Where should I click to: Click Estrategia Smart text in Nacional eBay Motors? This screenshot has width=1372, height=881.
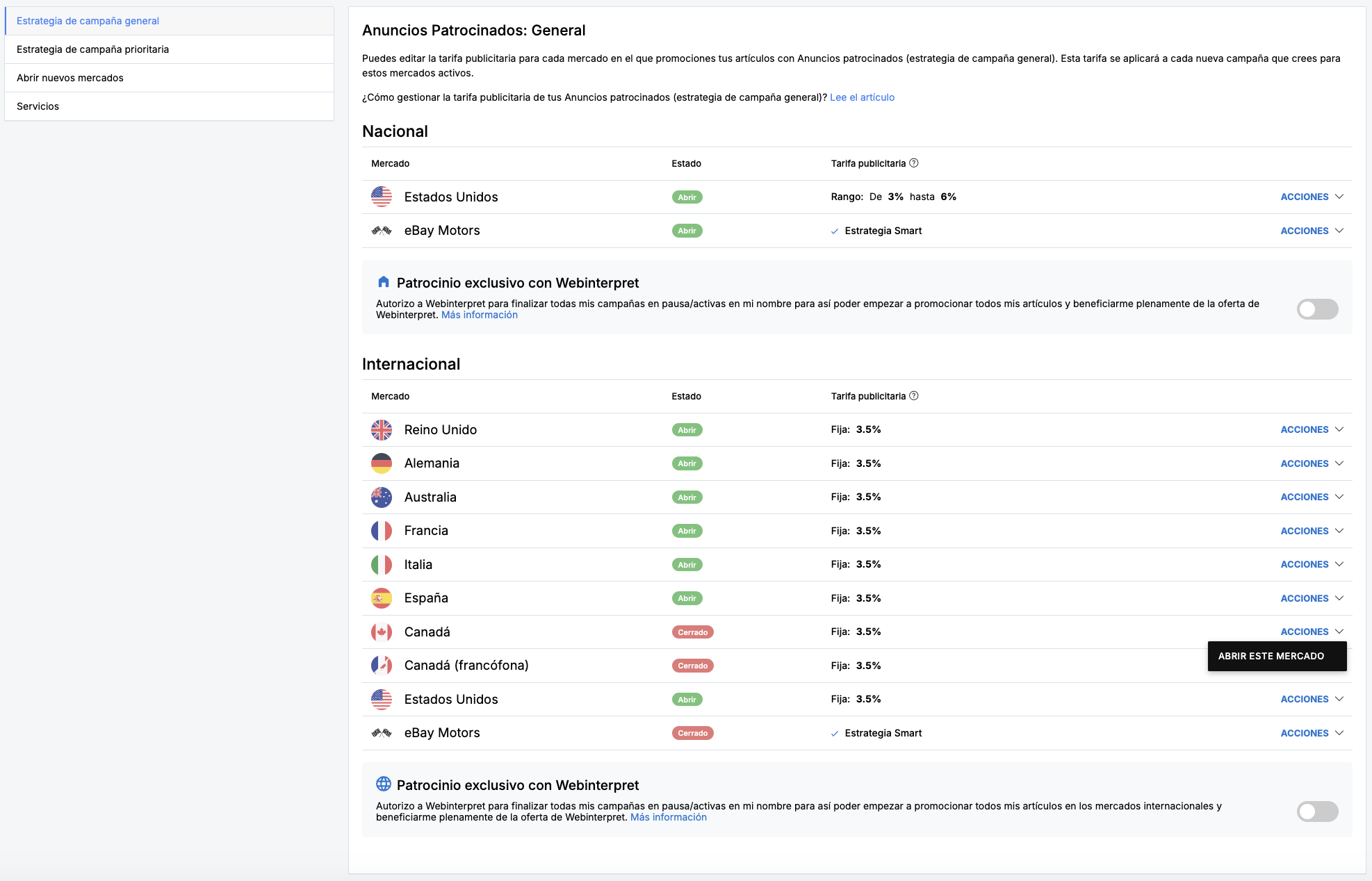[x=883, y=231]
